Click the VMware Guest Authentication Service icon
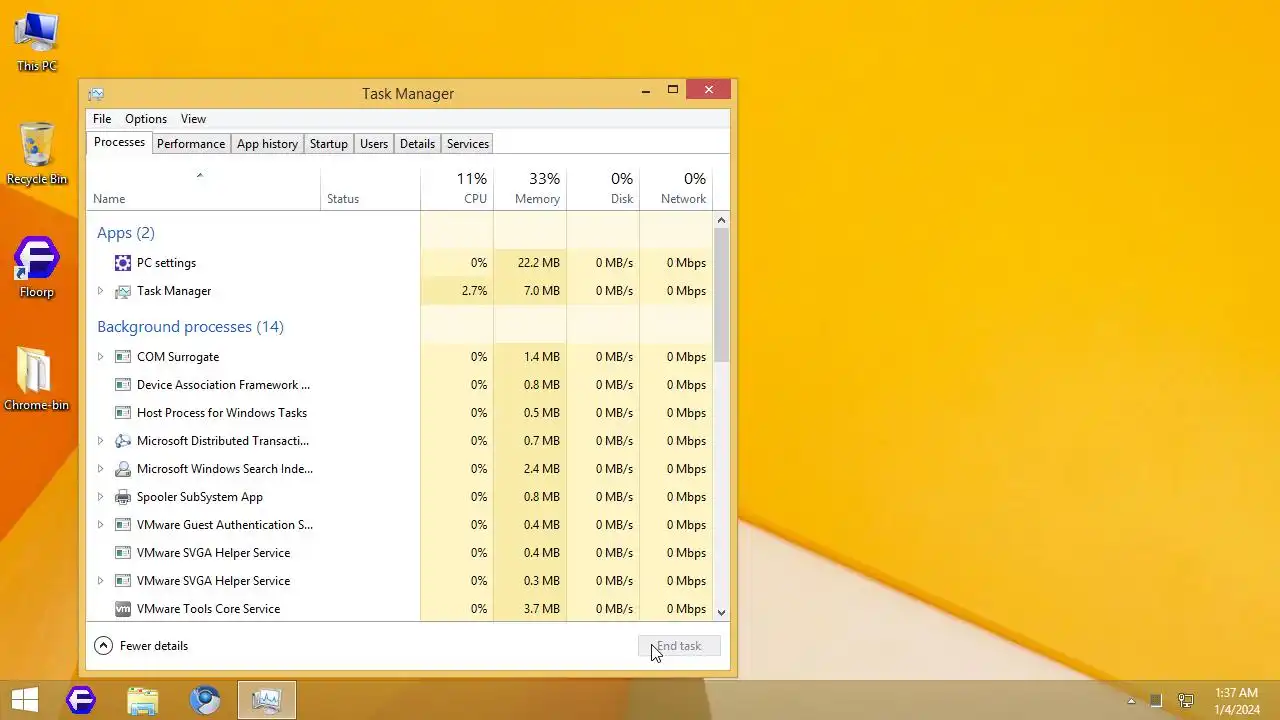Screen dimensions: 1280x720 click(123, 525)
